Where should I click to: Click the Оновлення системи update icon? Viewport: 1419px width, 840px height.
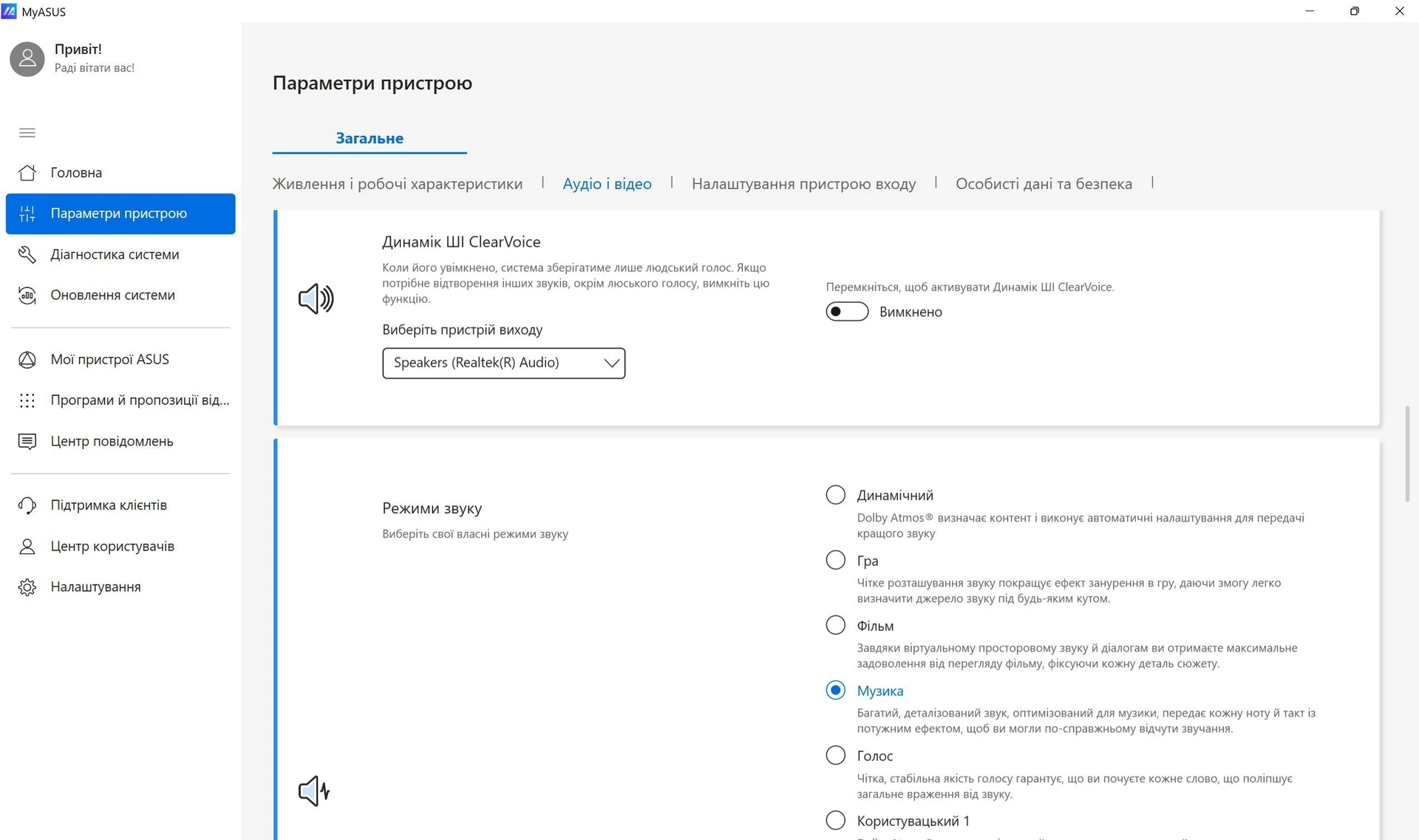pyautogui.click(x=27, y=296)
